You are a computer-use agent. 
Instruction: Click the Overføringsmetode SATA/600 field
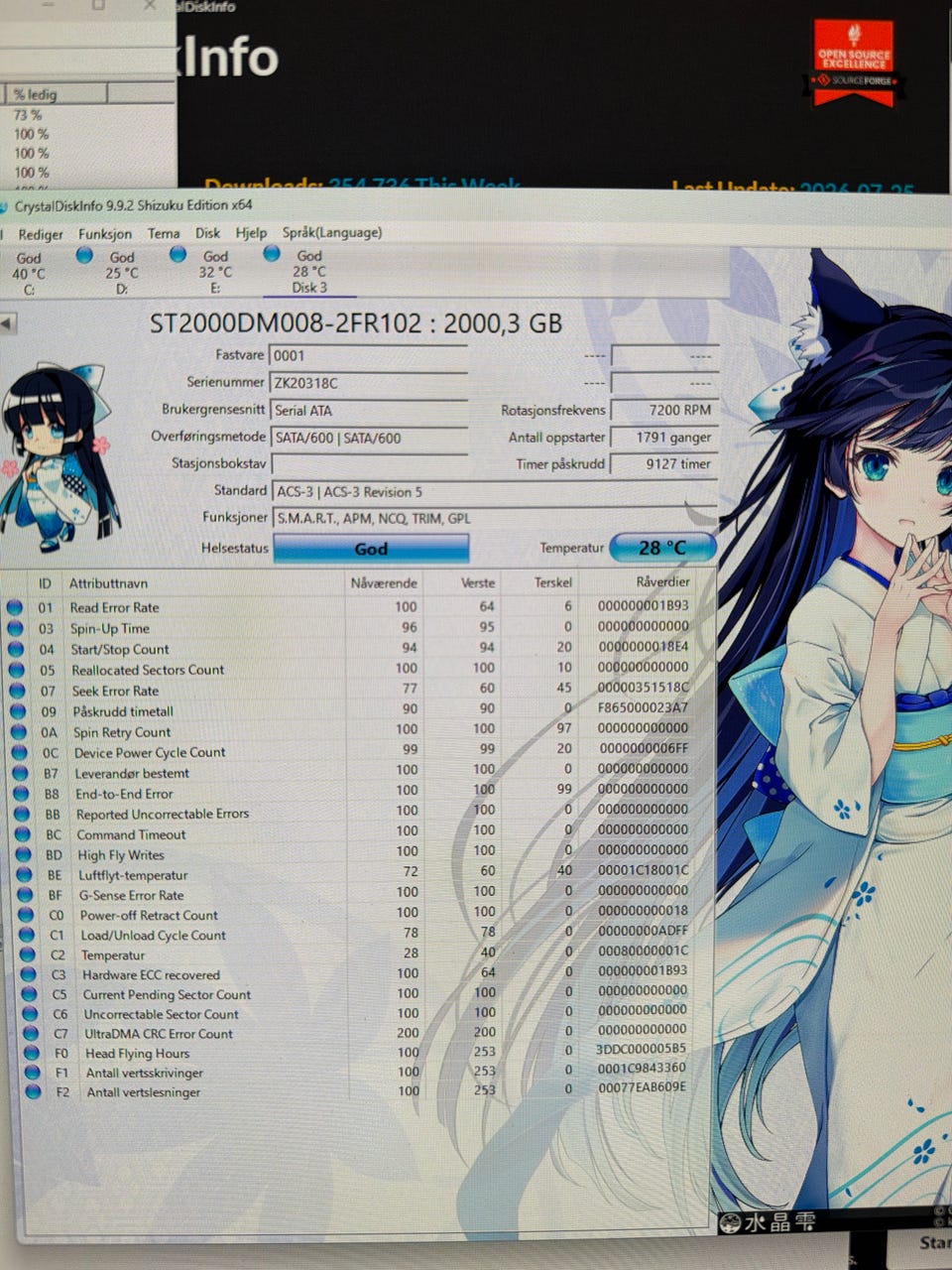pyautogui.click(x=368, y=438)
